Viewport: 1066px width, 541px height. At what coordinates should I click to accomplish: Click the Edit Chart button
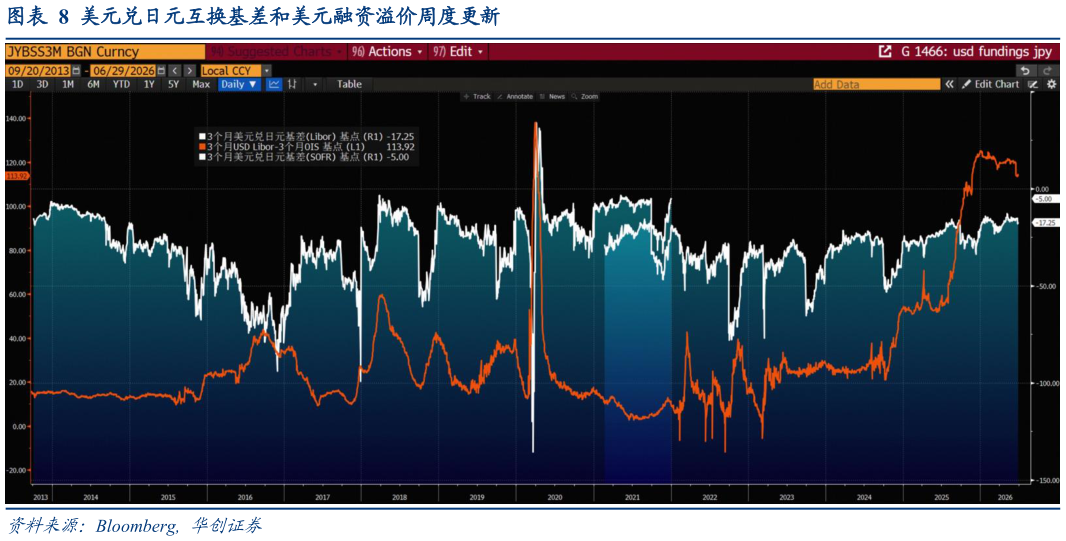tap(990, 84)
